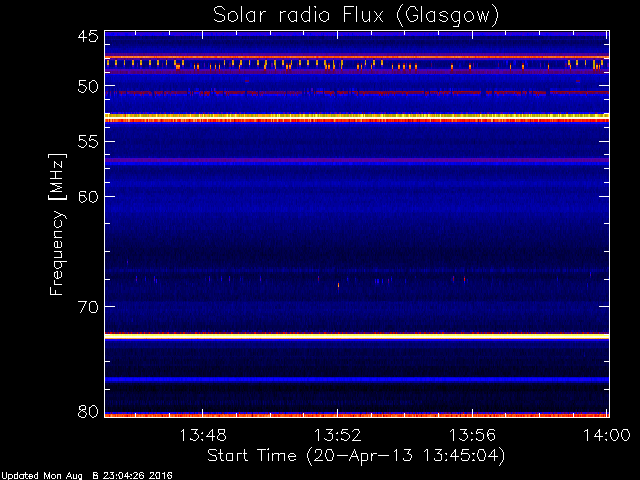Click the "Start Time (20-Apr-13 13:45:04)" label
The image size is (640, 480).
point(356,456)
